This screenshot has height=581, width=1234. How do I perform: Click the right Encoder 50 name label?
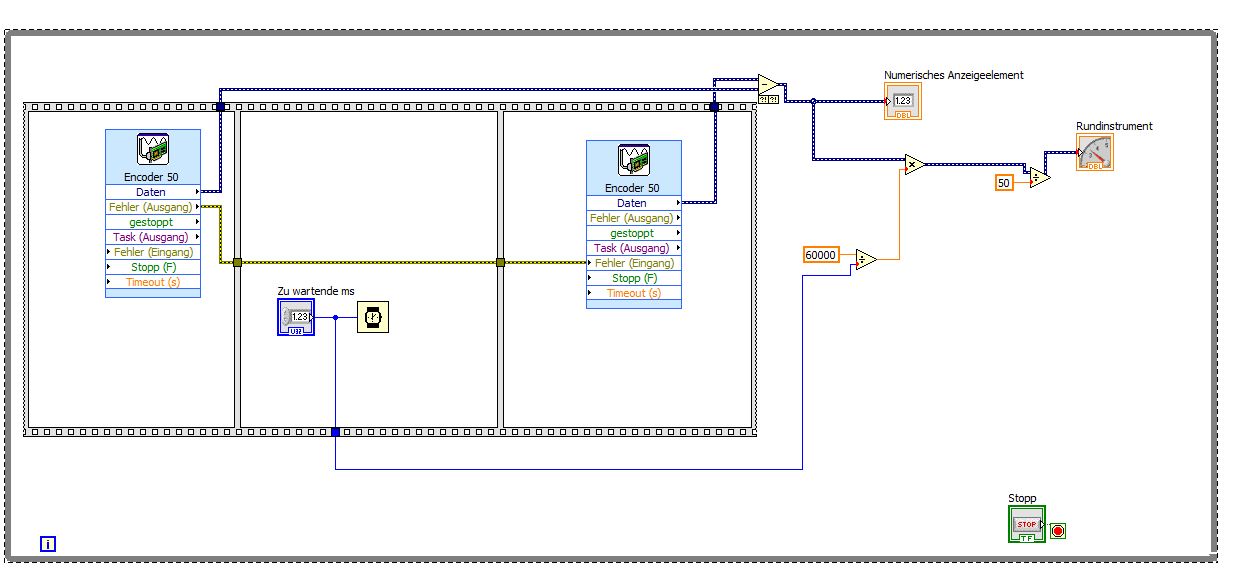(632, 188)
